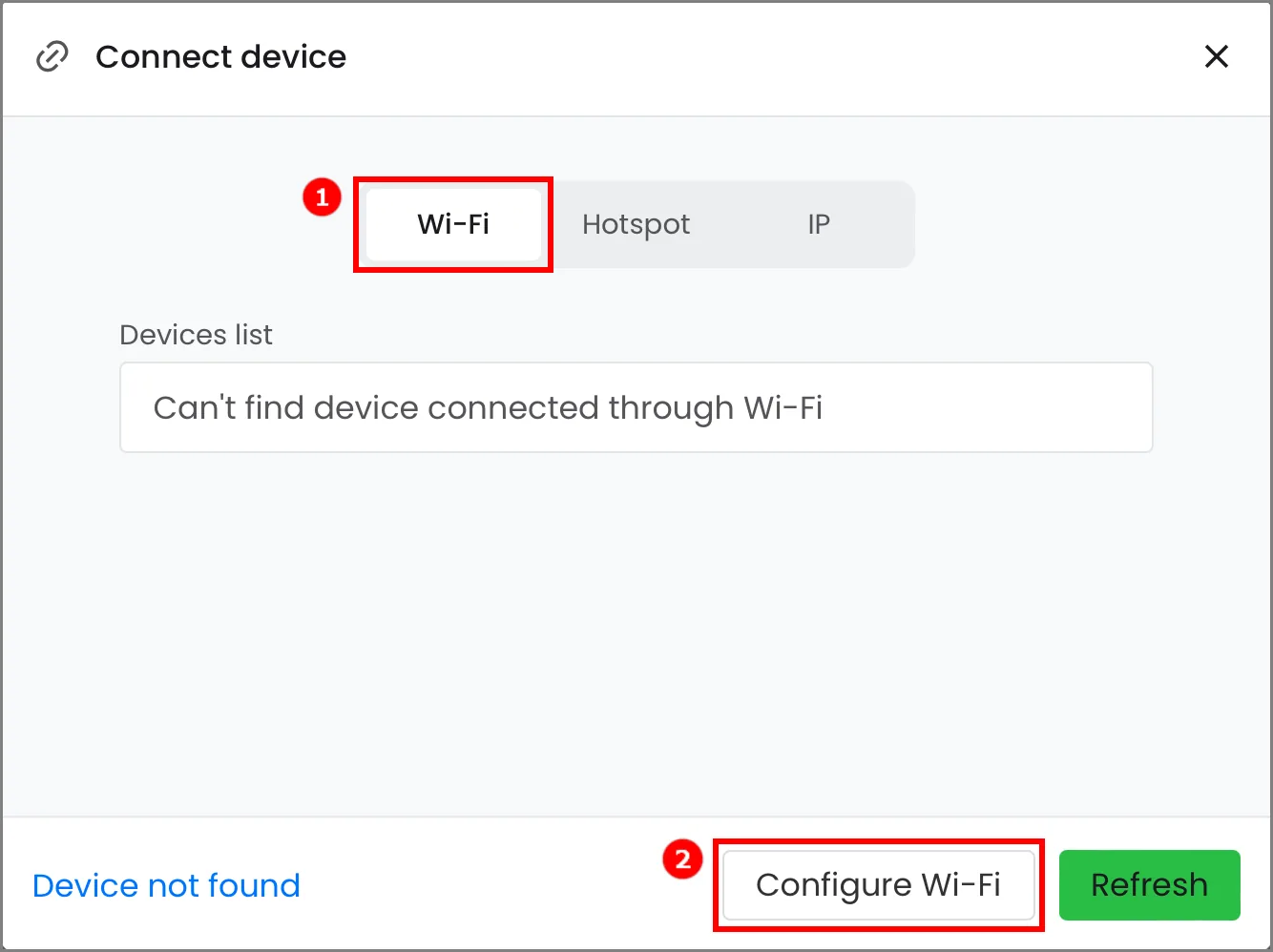The width and height of the screenshot is (1273, 952).
Task: Click the "Can't find device" message
Action: [488, 408]
